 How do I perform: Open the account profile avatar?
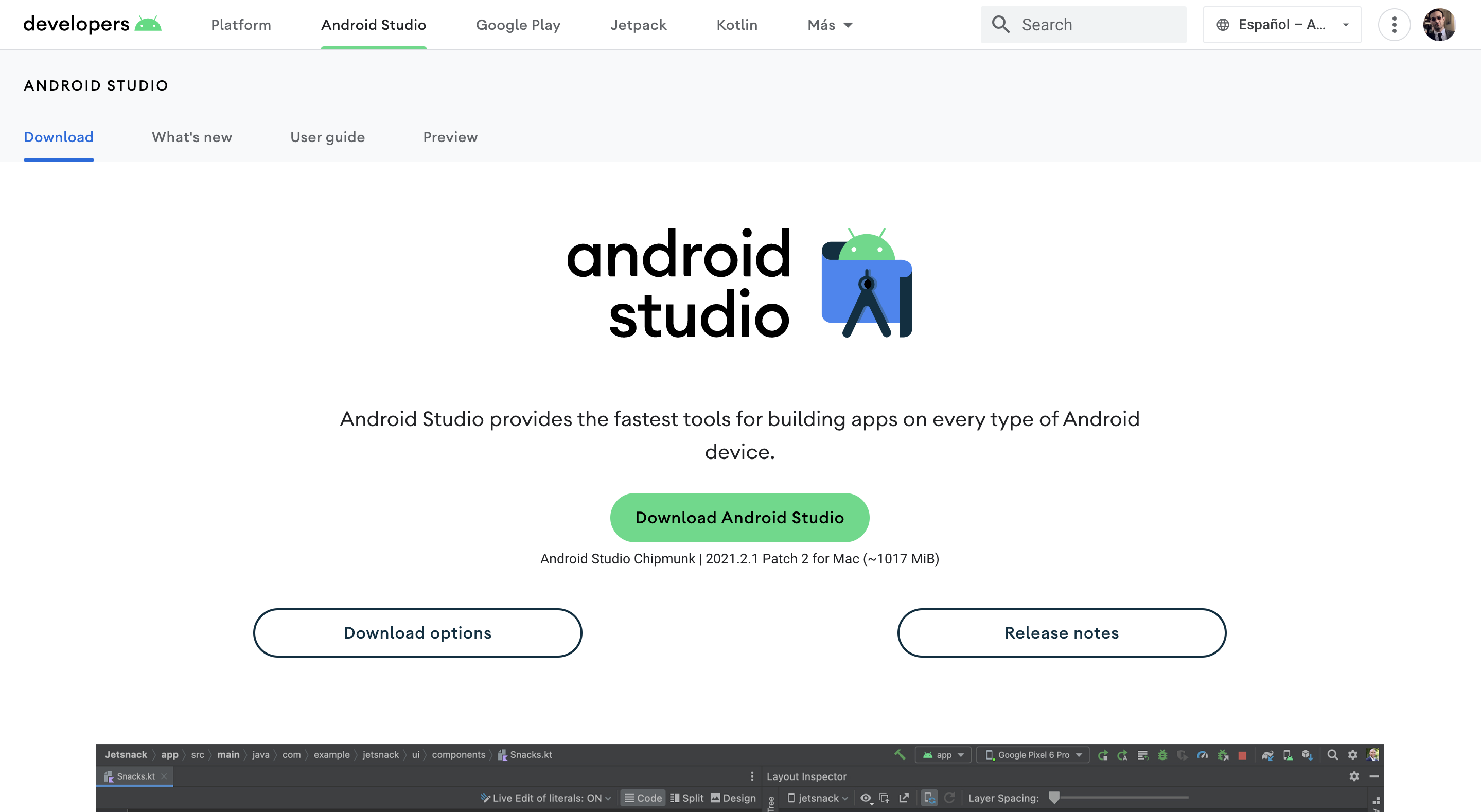point(1439,25)
